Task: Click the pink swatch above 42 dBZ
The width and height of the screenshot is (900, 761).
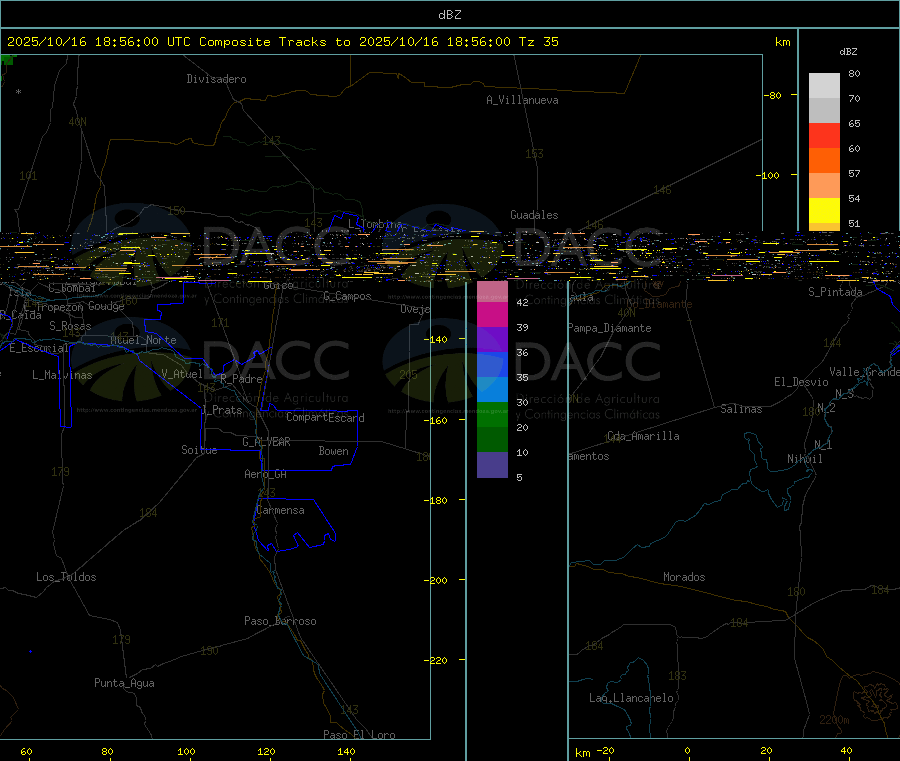Action: [492, 292]
